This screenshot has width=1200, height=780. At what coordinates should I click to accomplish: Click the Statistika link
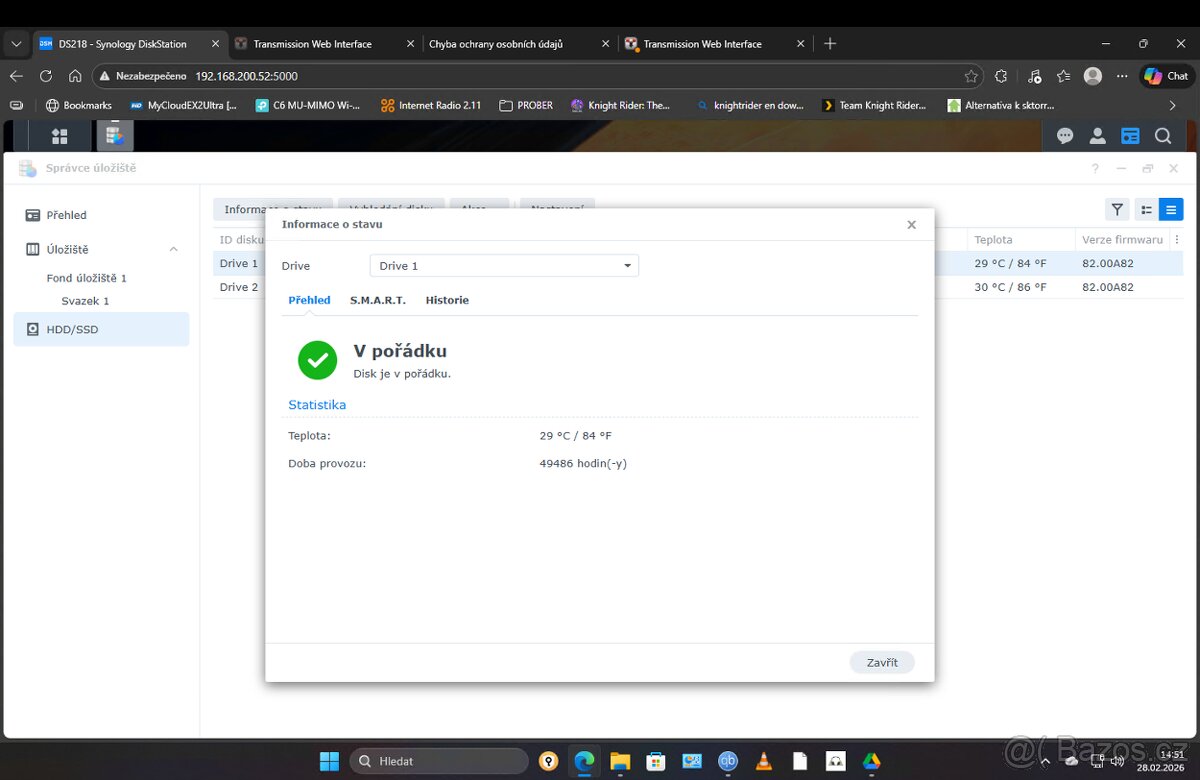coord(316,404)
